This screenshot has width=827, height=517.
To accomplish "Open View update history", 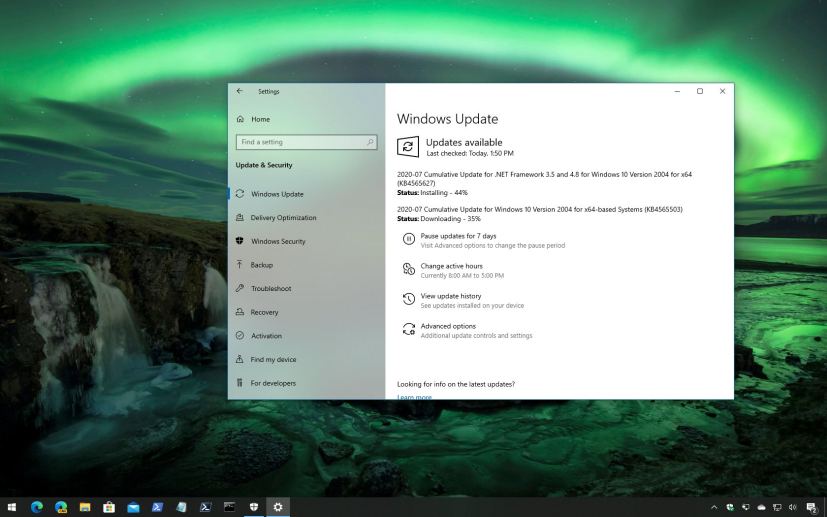I will coord(451,296).
